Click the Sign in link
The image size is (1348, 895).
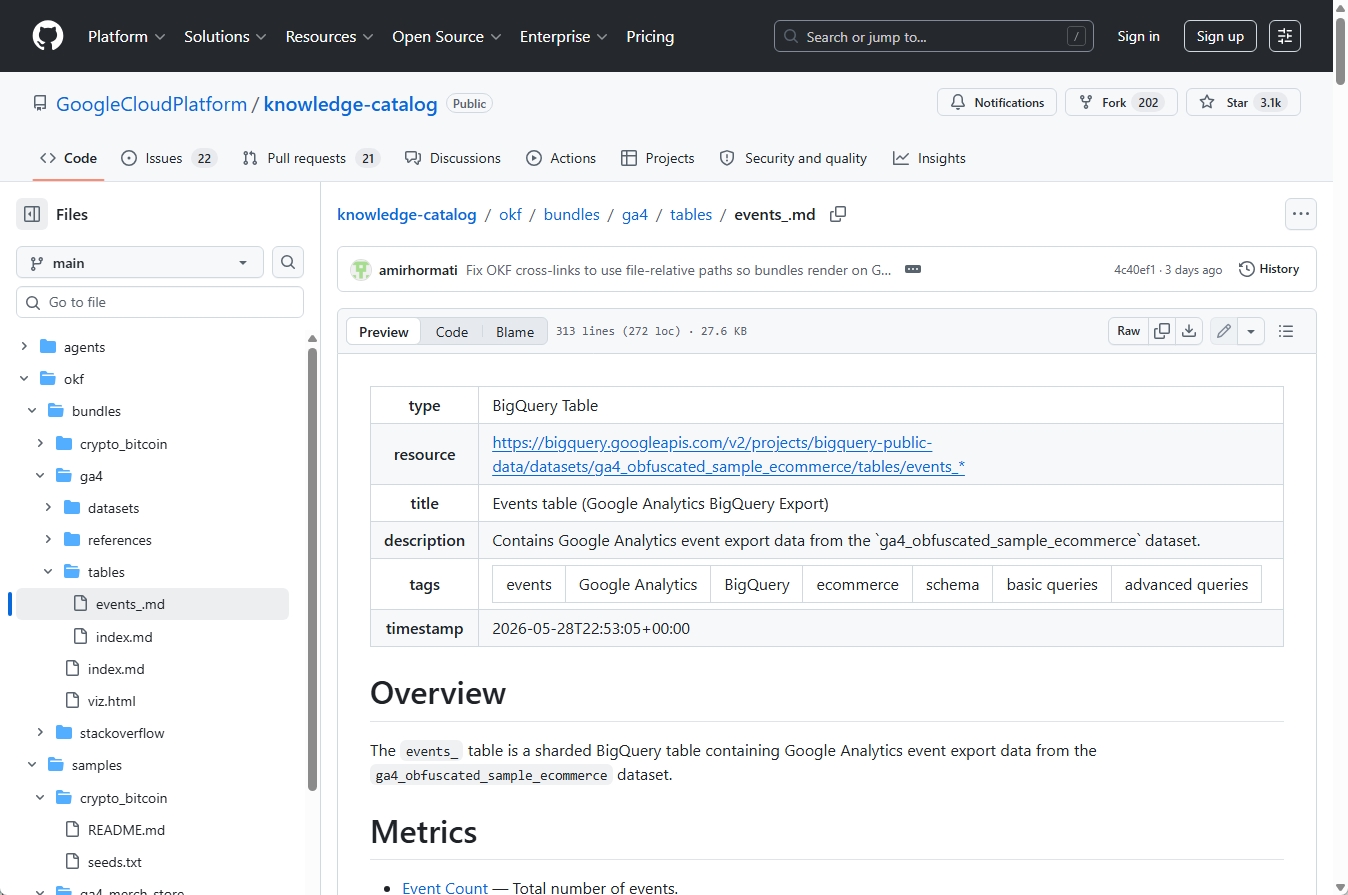(x=1138, y=36)
